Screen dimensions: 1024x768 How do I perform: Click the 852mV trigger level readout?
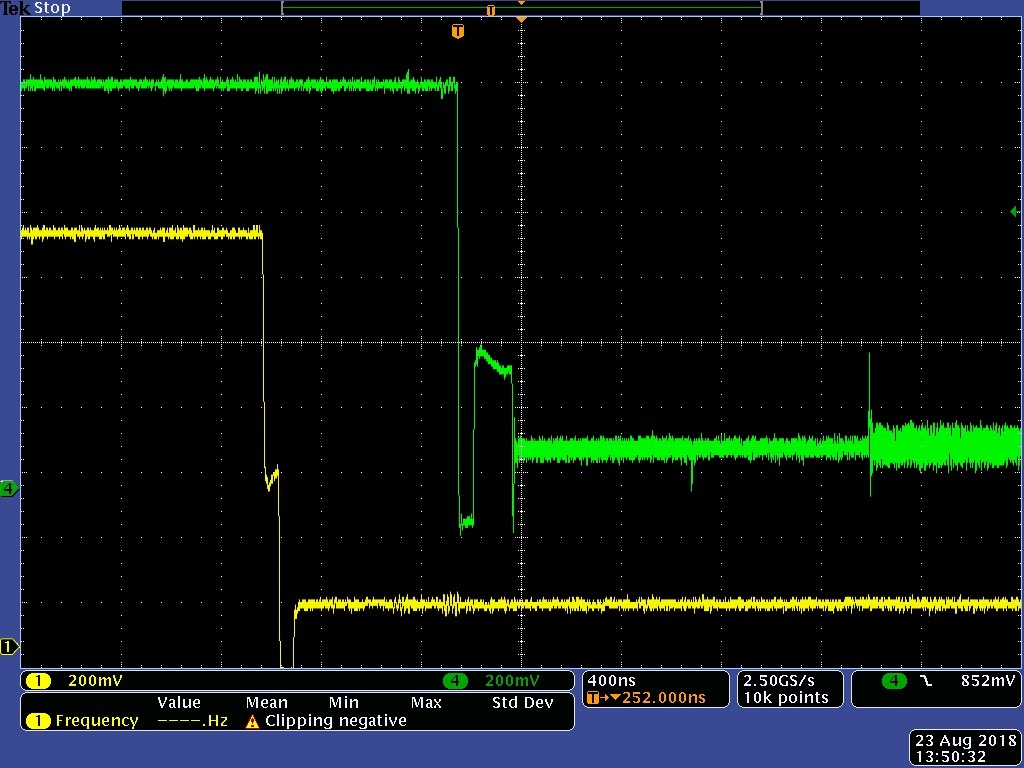click(988, 680)
